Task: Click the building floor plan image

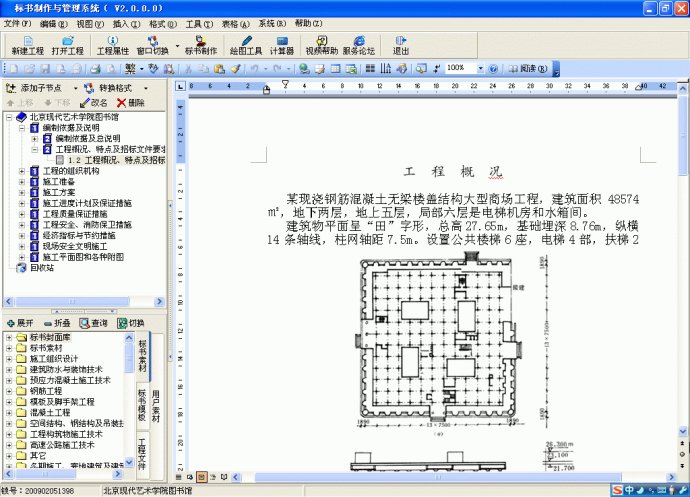Action: pos(439,338)
